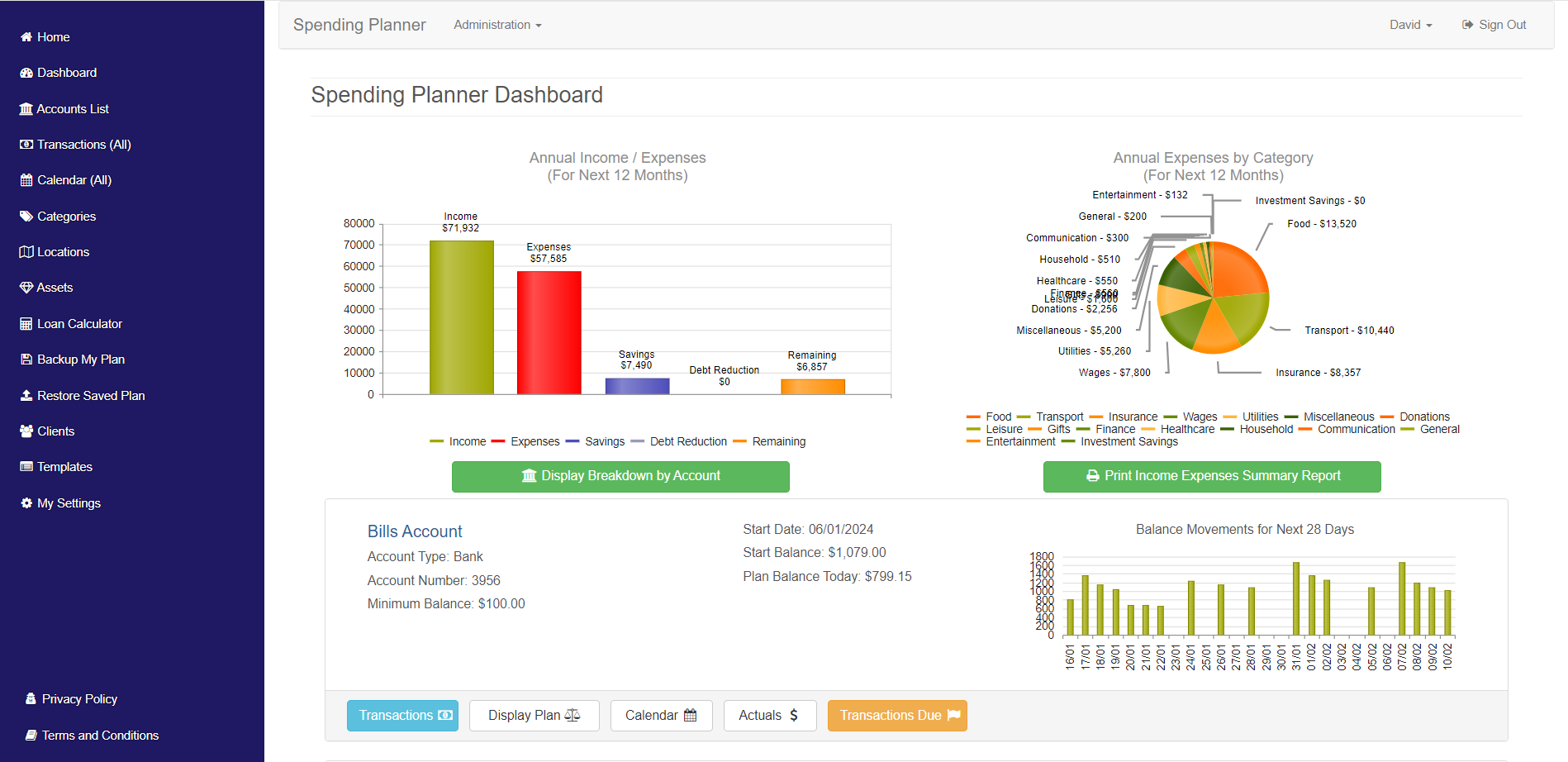Open the Terms and Conditions link
This screenshot has height=762, width=1568.
point(100,736)
